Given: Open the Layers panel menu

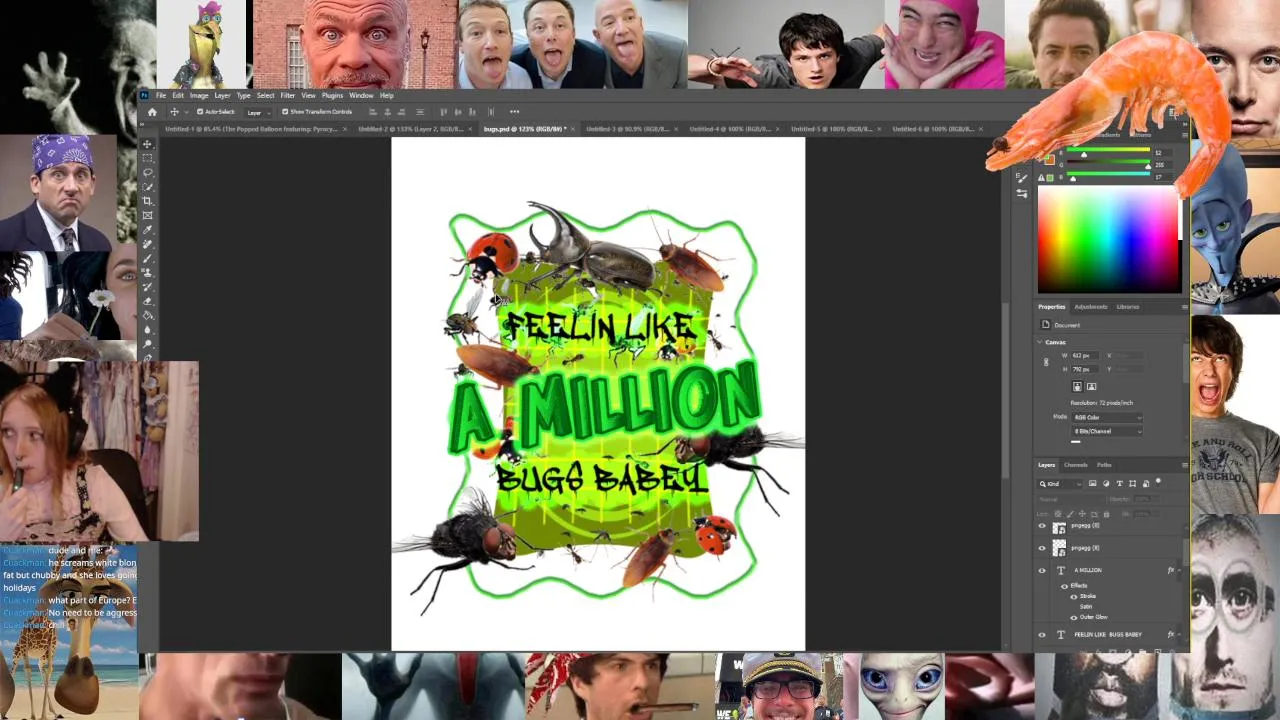Looking at the screenshot, I should pyautogui.click(x=1185, y=465).
